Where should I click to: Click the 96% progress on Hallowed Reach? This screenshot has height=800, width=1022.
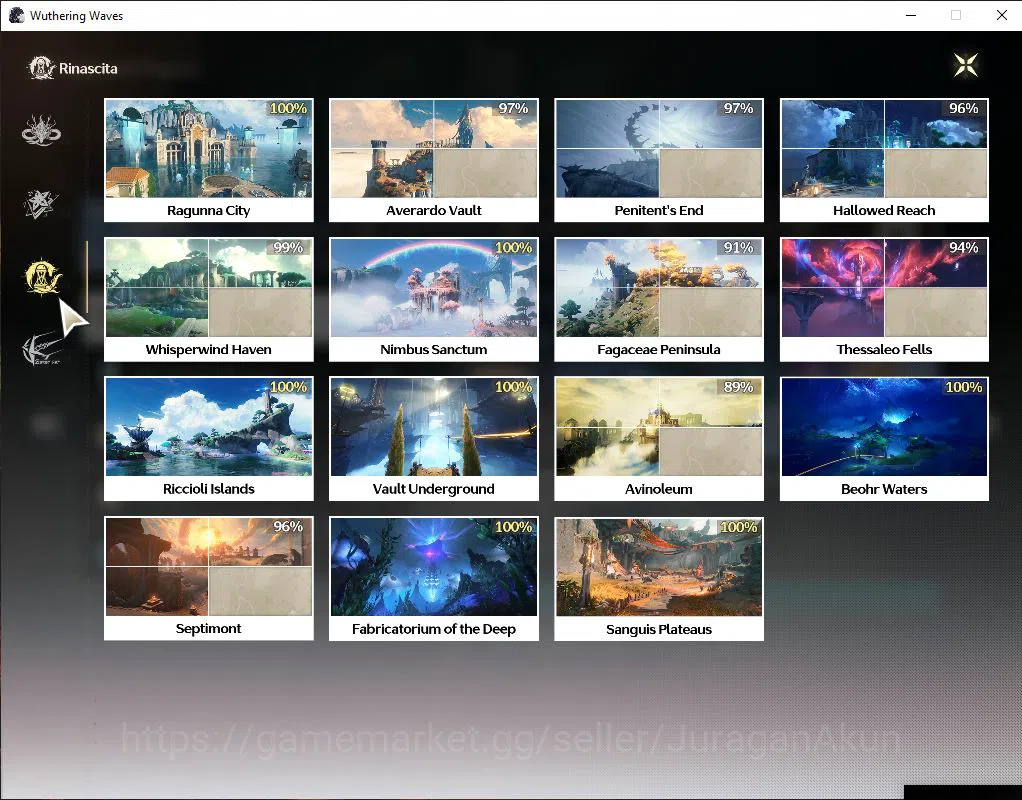[x=963, y=108]
